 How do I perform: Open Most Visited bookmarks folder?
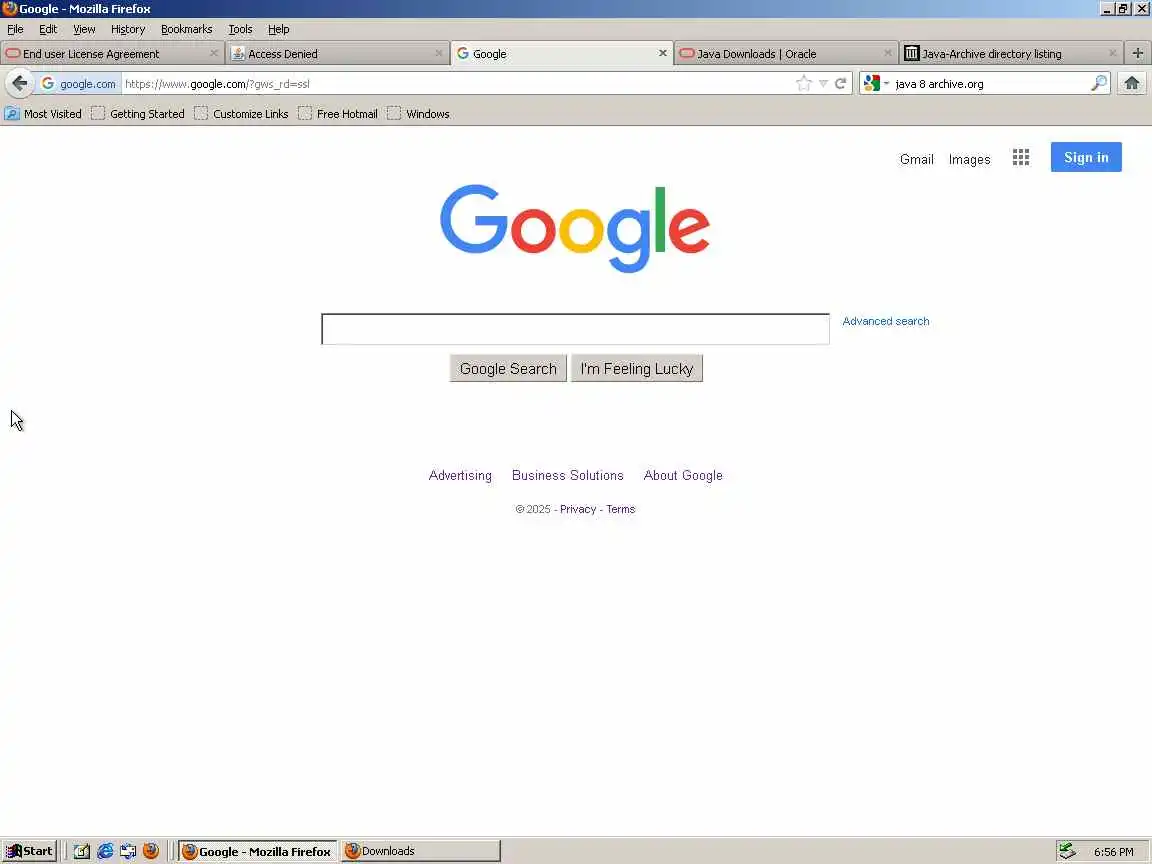(x=43, y=114)
